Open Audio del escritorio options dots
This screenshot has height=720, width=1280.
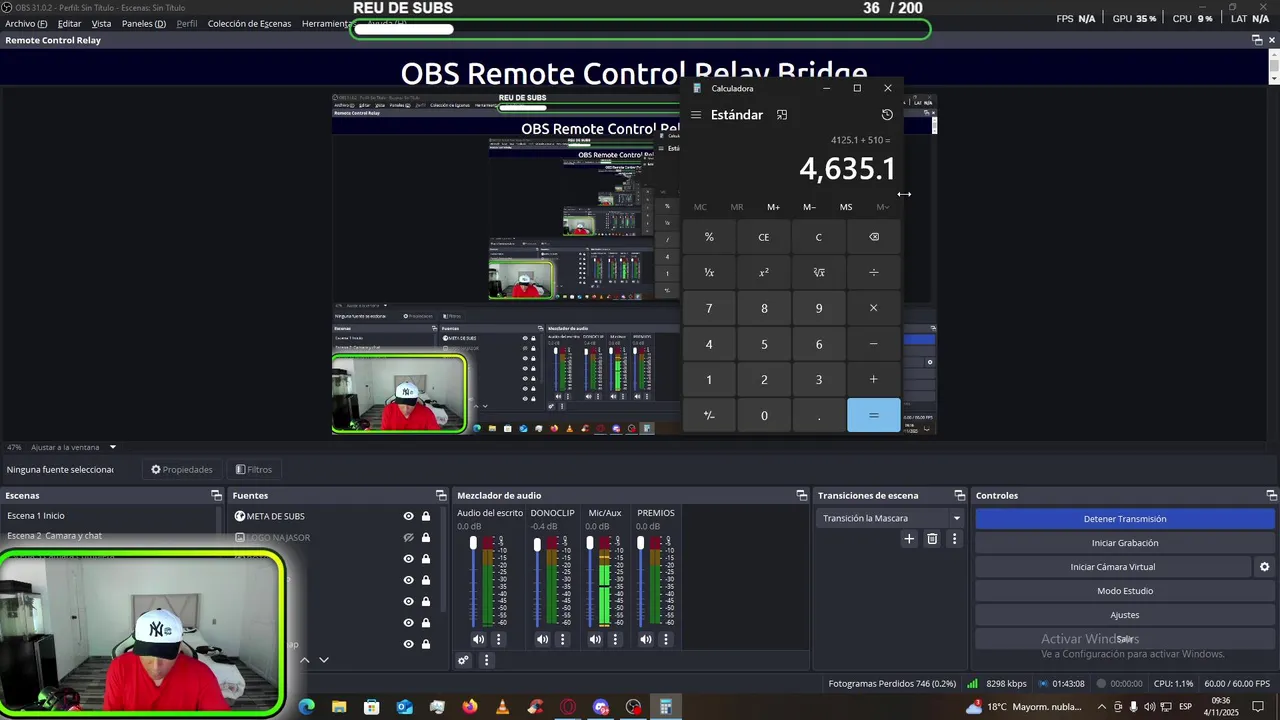(499, 639)
